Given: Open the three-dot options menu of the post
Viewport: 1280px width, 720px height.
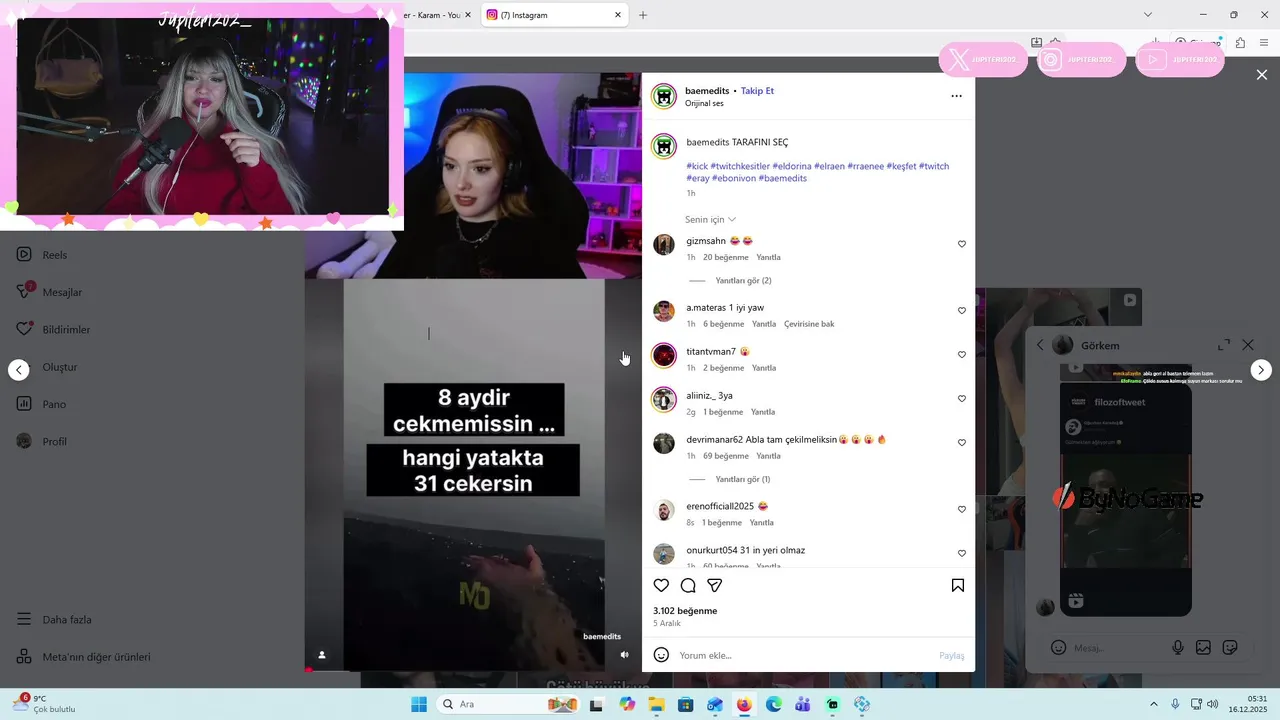Looking at the screenshot, I should pos(956,96).
